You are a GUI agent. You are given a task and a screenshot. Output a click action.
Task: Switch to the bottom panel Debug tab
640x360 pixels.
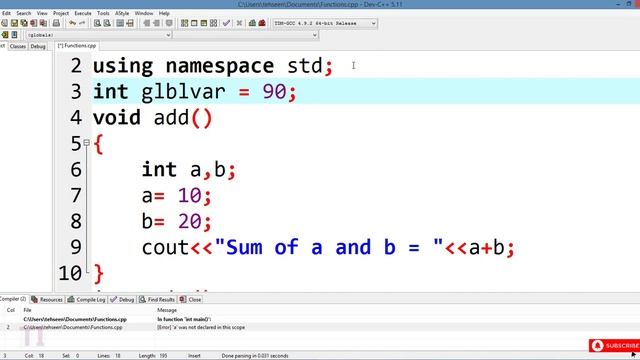(122, 300)
